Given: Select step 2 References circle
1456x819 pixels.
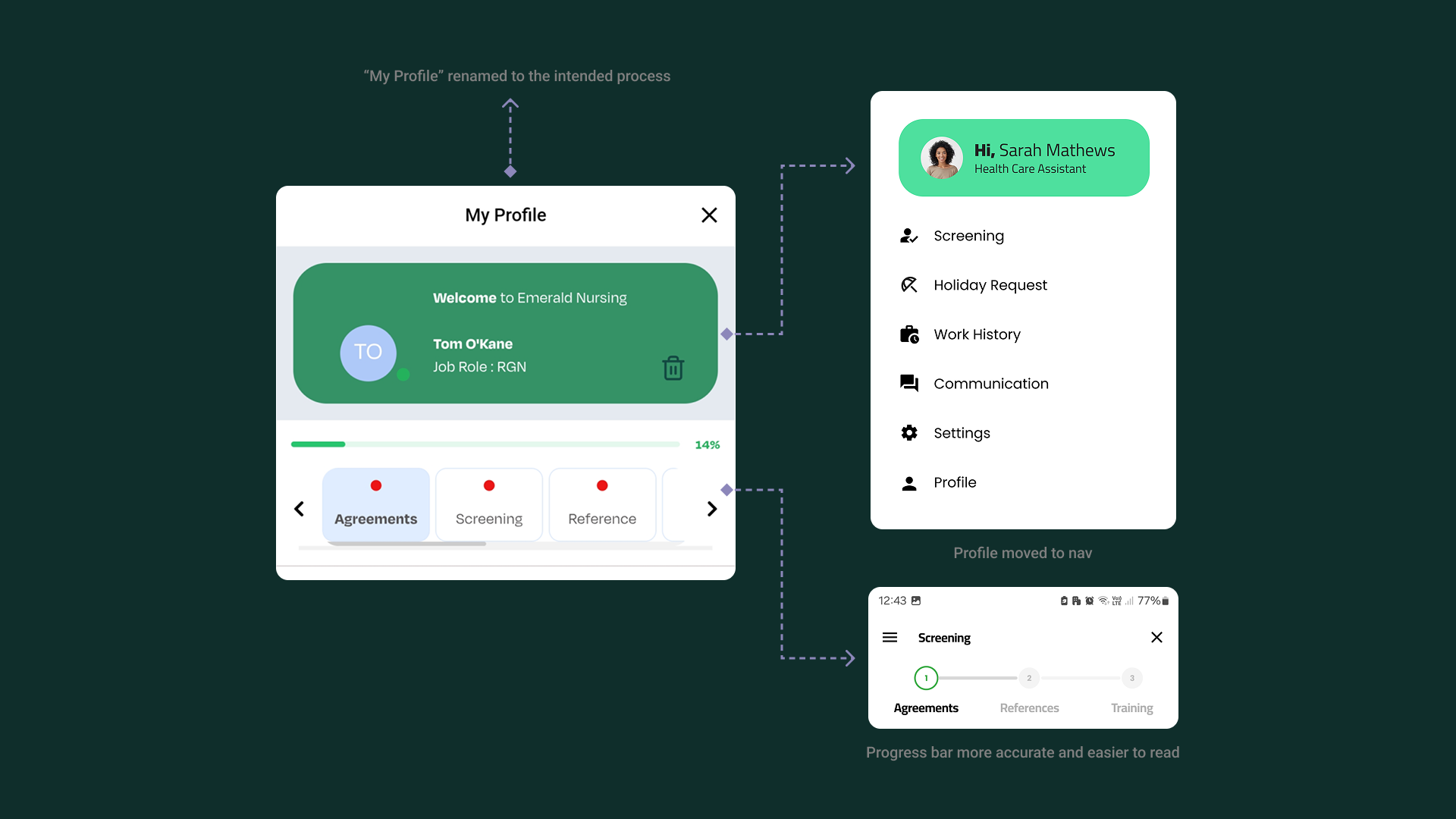Looking at the screenshot, I should click(1028, 678).
